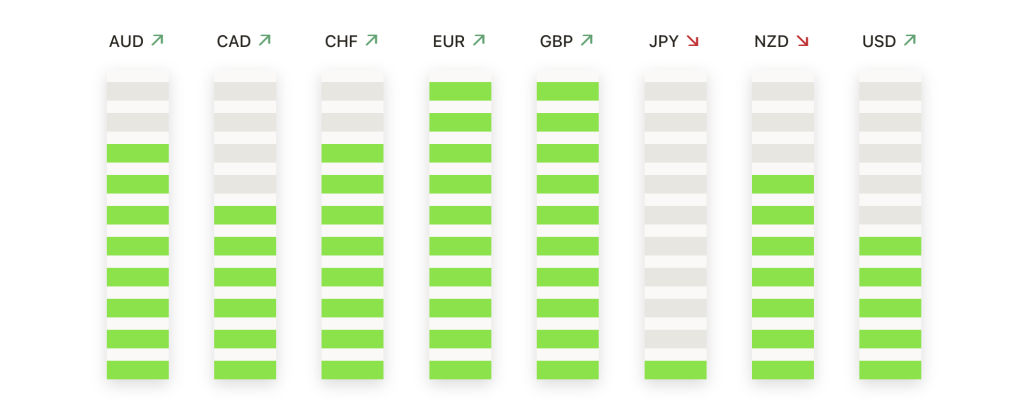Viewport: 1024px width, 417px height.
Task: Click the upward trend arrow next to CHF
Action: [372, 40]
